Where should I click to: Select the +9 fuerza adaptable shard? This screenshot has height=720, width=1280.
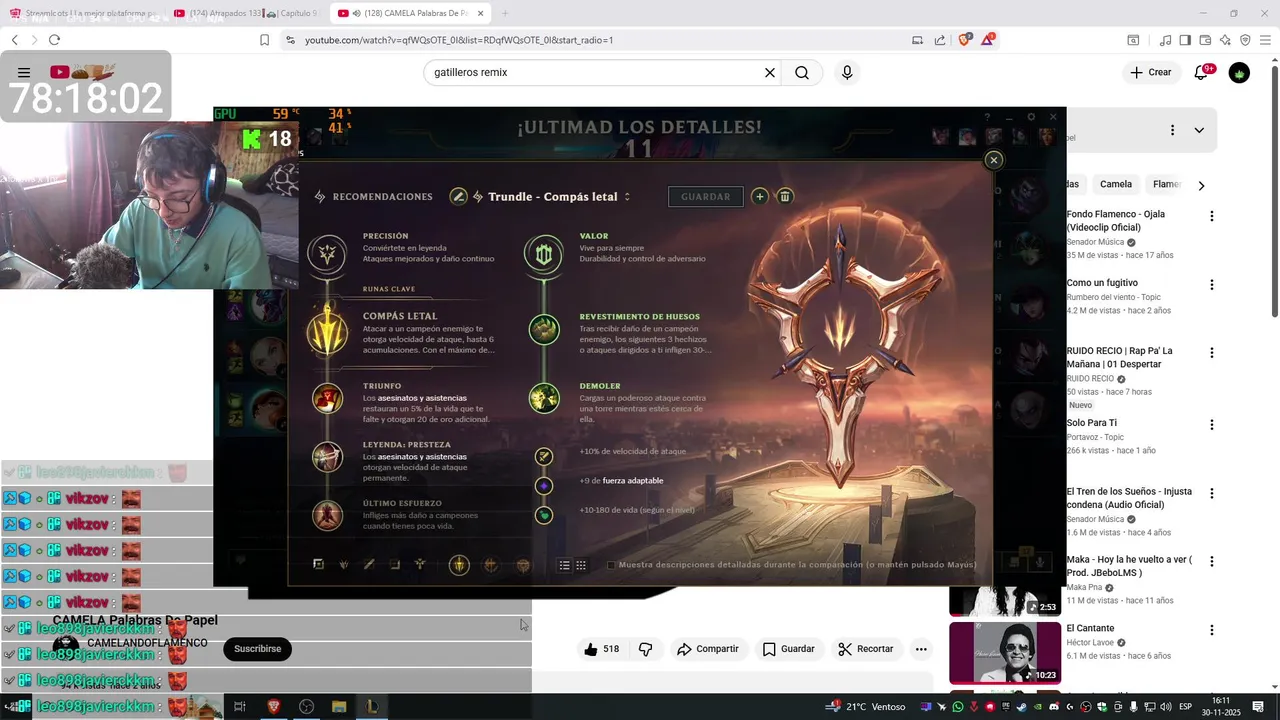(x=544, y=486)
